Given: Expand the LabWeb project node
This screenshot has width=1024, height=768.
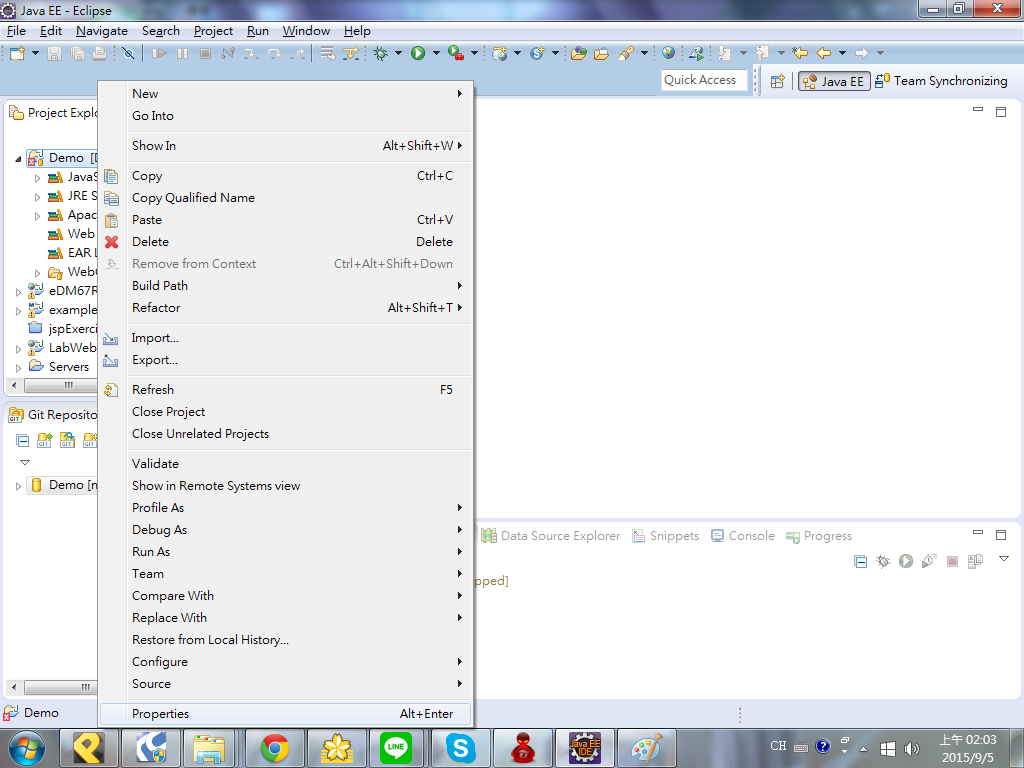Looking at the screenshot, I should click(18, 349).
